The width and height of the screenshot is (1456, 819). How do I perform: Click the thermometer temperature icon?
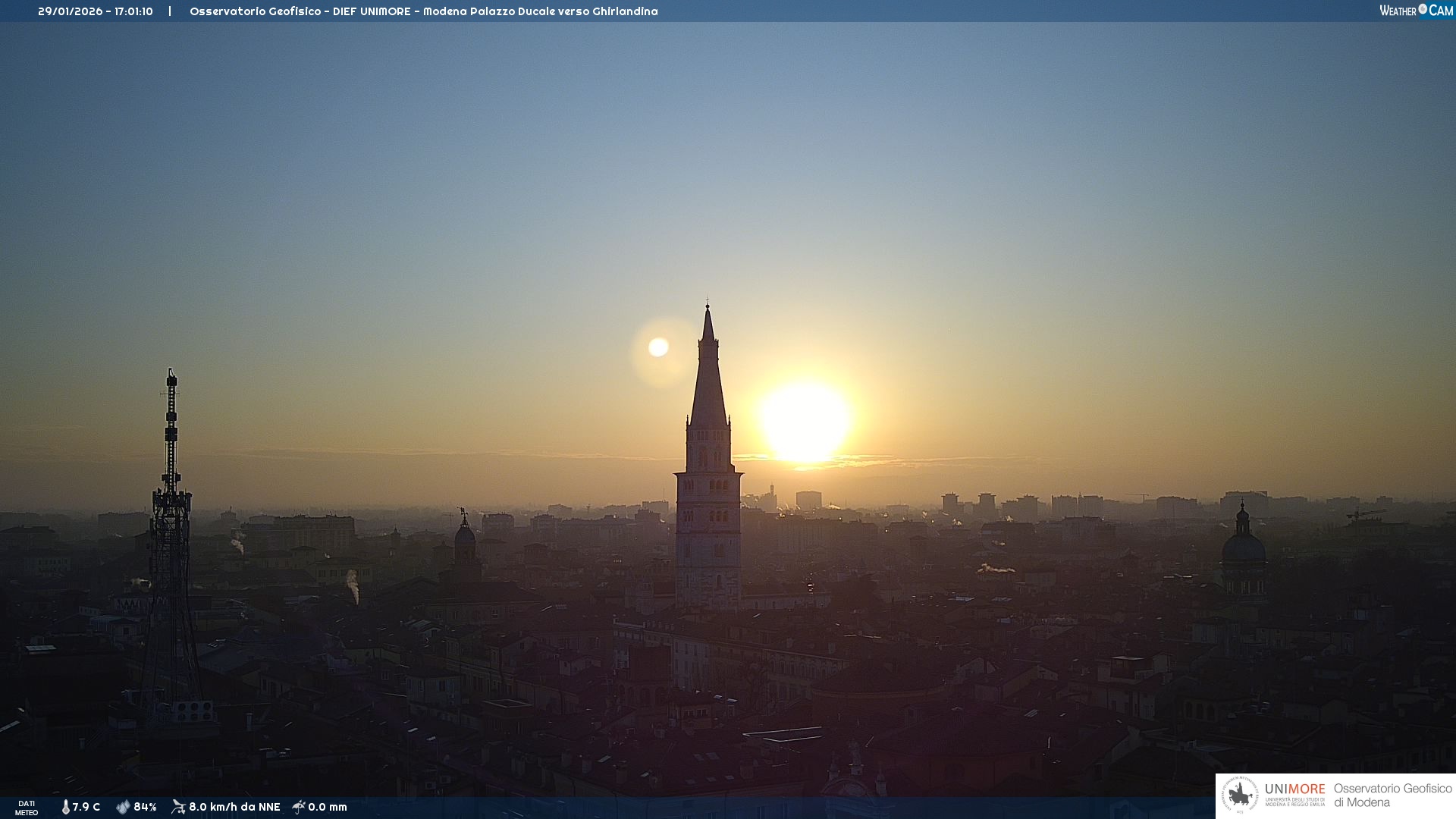pos(65,807)
